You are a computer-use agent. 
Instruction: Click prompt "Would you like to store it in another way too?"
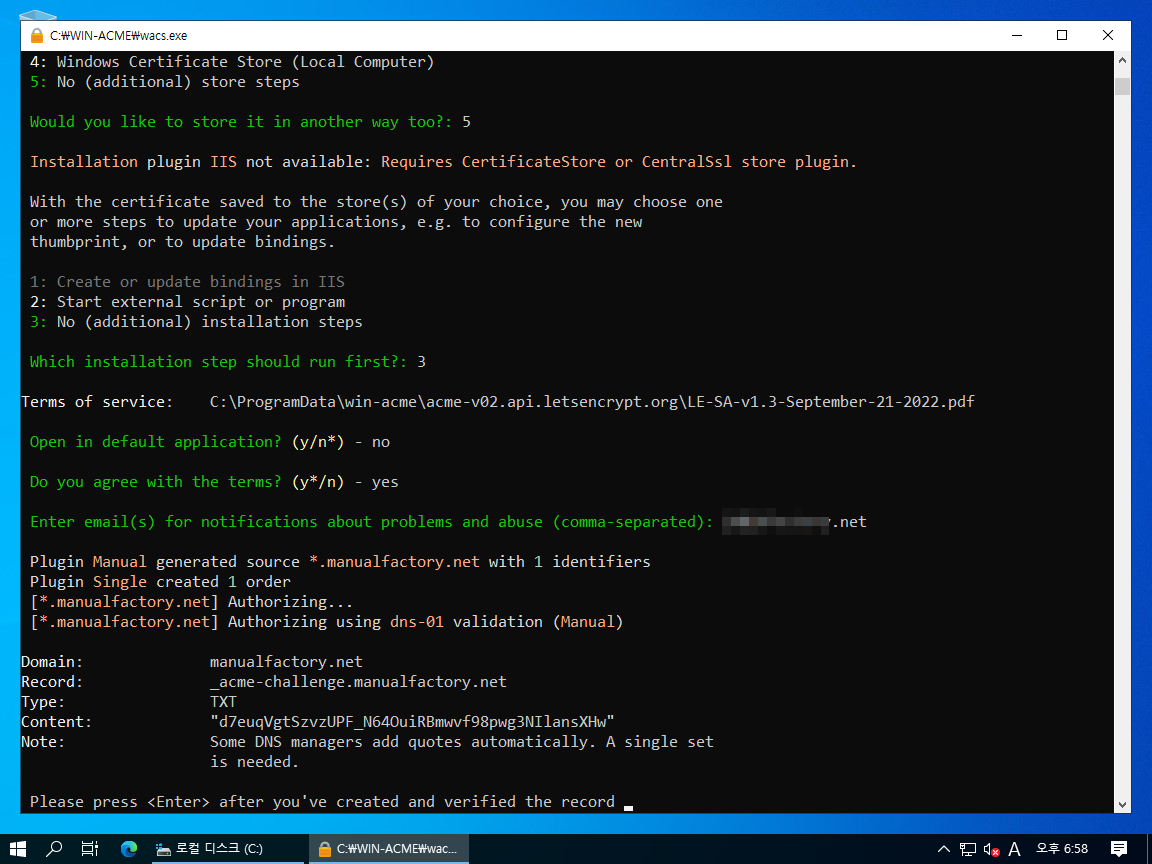[240, 121]
